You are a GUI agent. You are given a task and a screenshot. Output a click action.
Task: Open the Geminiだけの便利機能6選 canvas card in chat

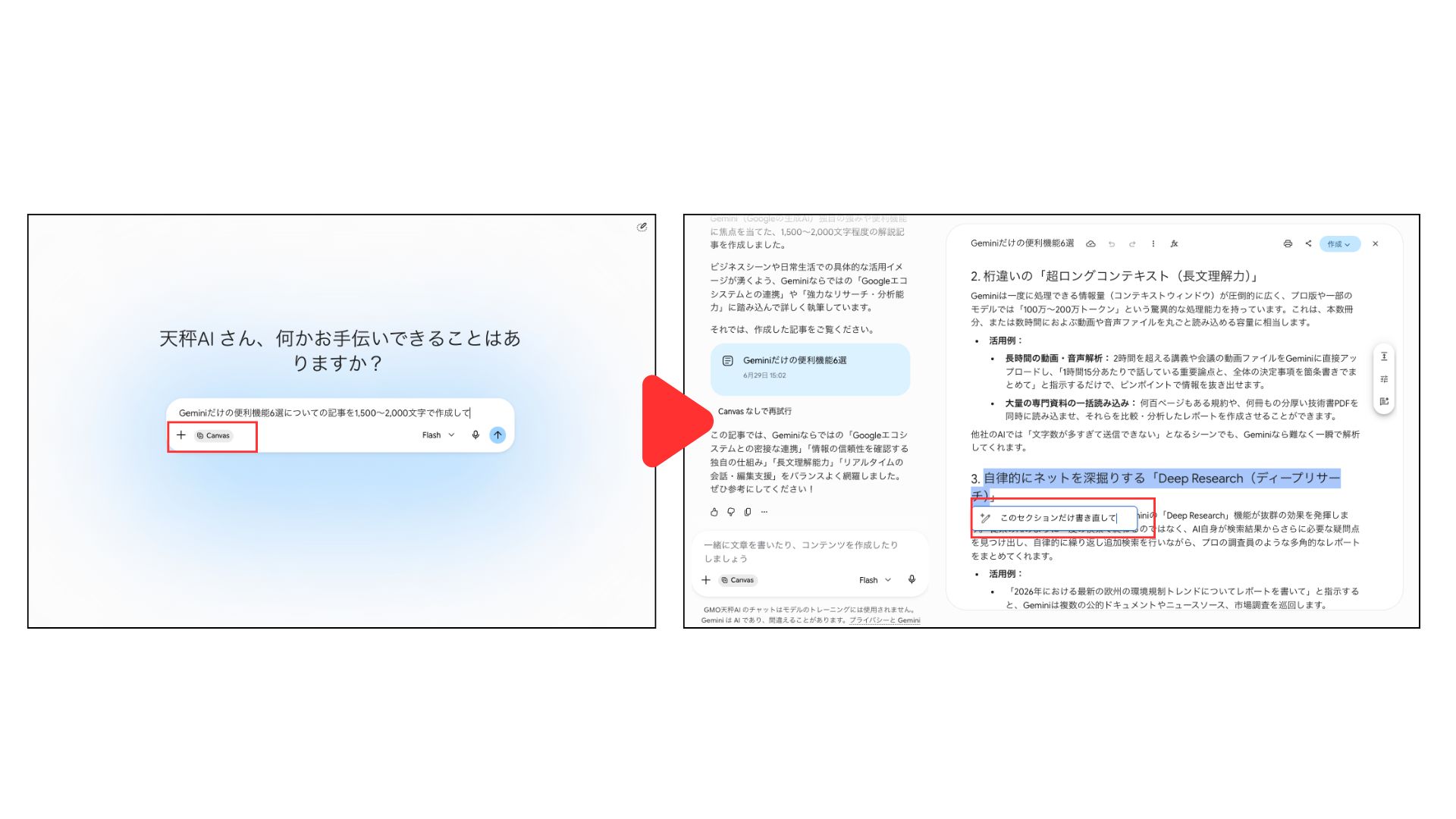pos(810,369)
